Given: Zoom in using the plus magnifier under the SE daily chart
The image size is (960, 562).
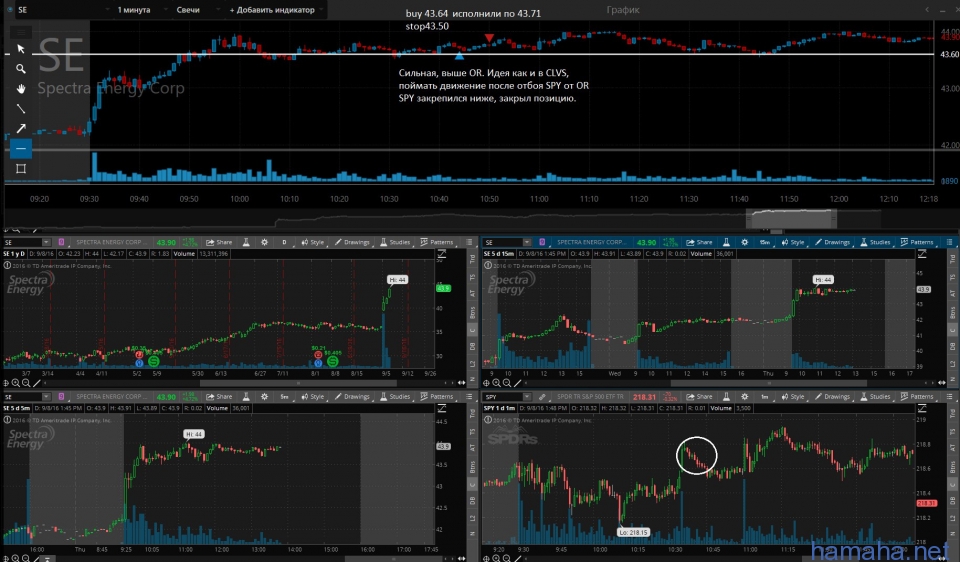Looking at the screenshot, I should (x=16, y=383).
